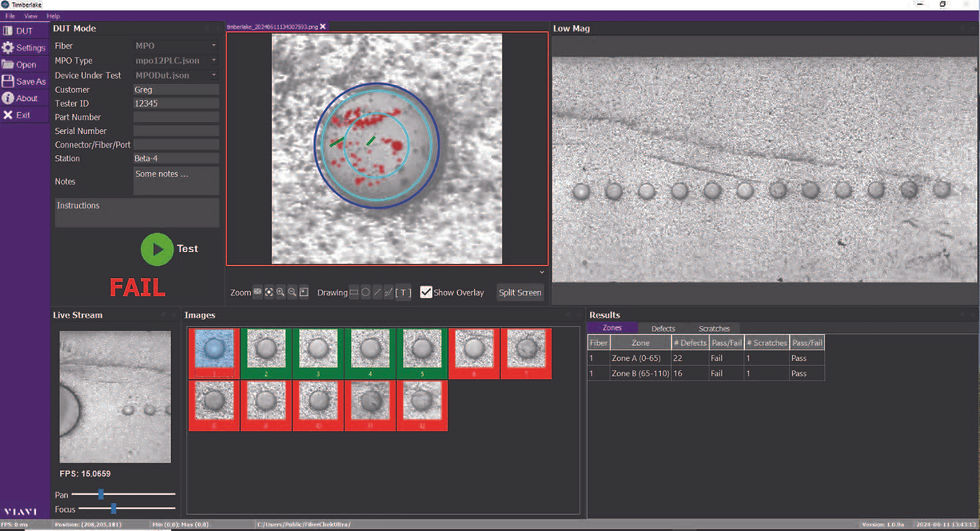
Task: Open the View menu
Action: tap(31, 16)
